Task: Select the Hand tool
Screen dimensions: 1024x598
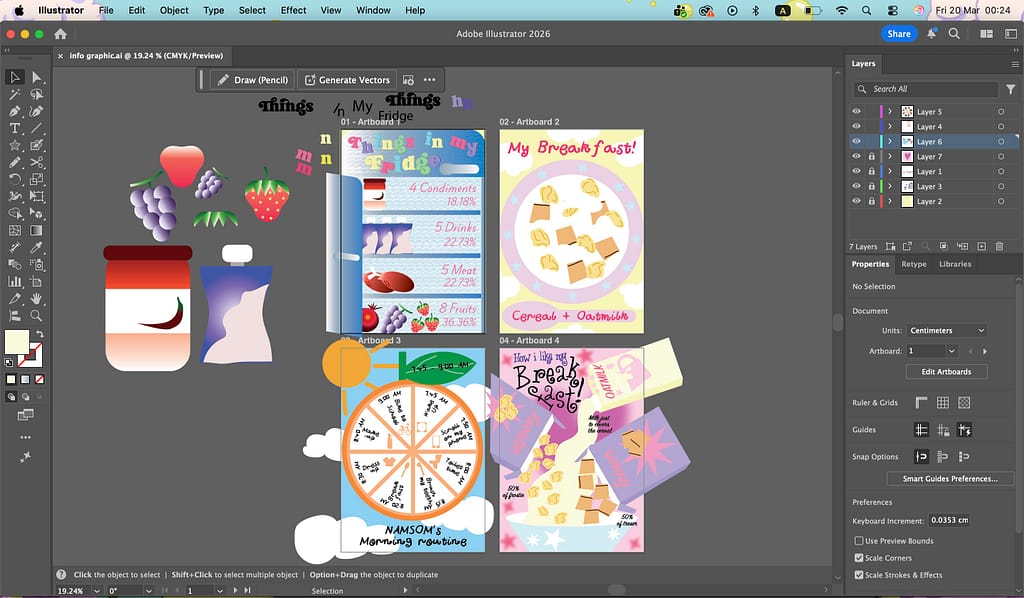Action: [x=36, y=298]
